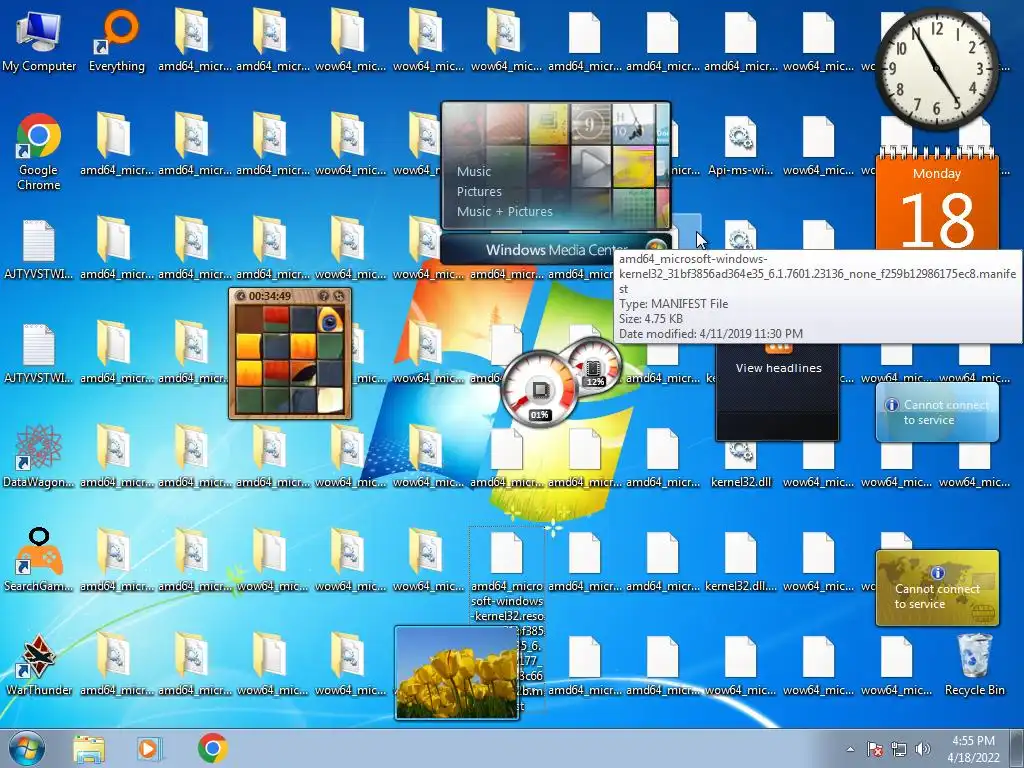Open the Google Chrome desktop shortcut
Viewport: 1024px width, 768px height.
pyautogui.click(x=39, y=152)
